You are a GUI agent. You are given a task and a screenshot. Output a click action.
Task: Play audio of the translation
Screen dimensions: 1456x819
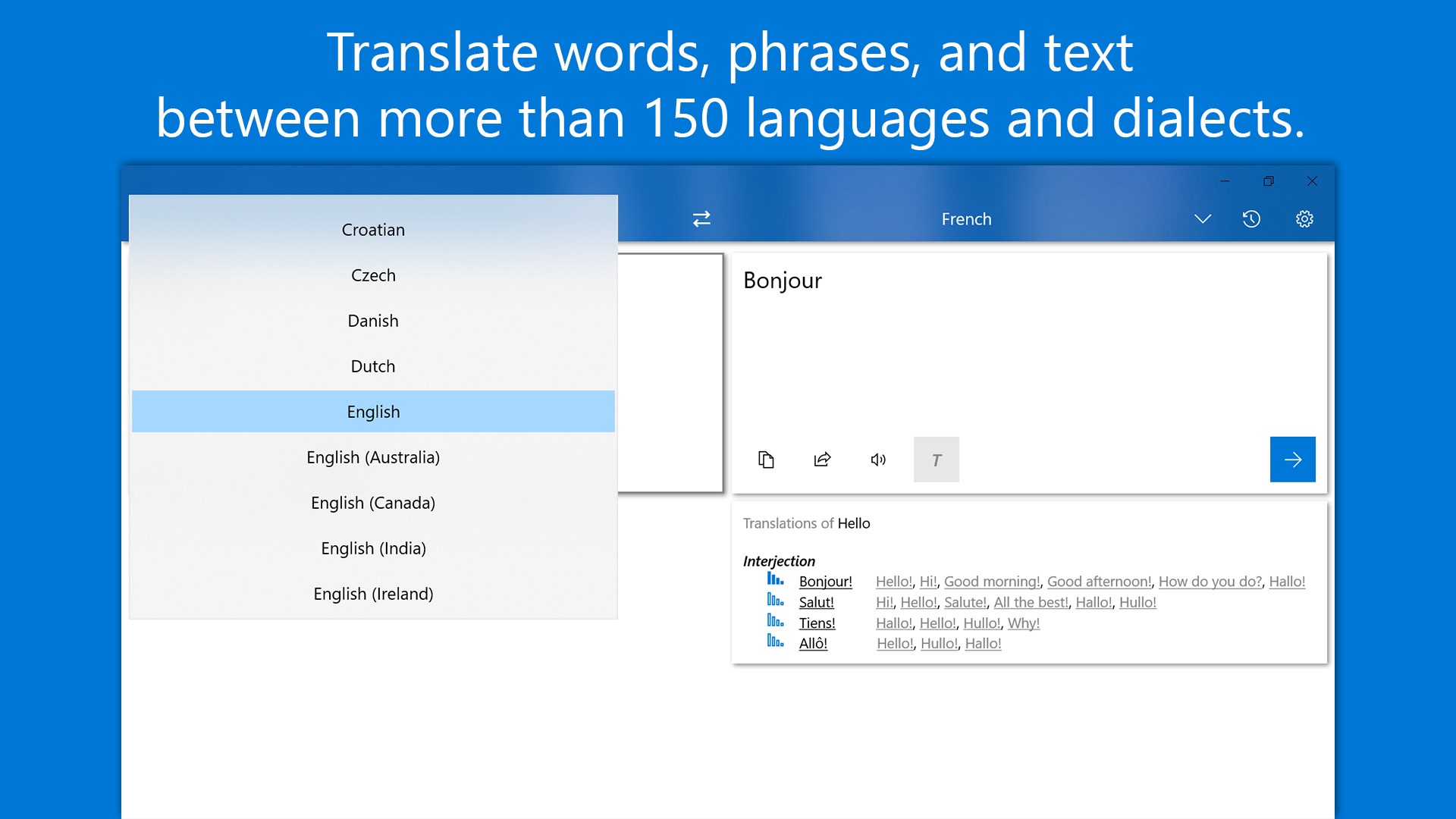click(878, 460)
